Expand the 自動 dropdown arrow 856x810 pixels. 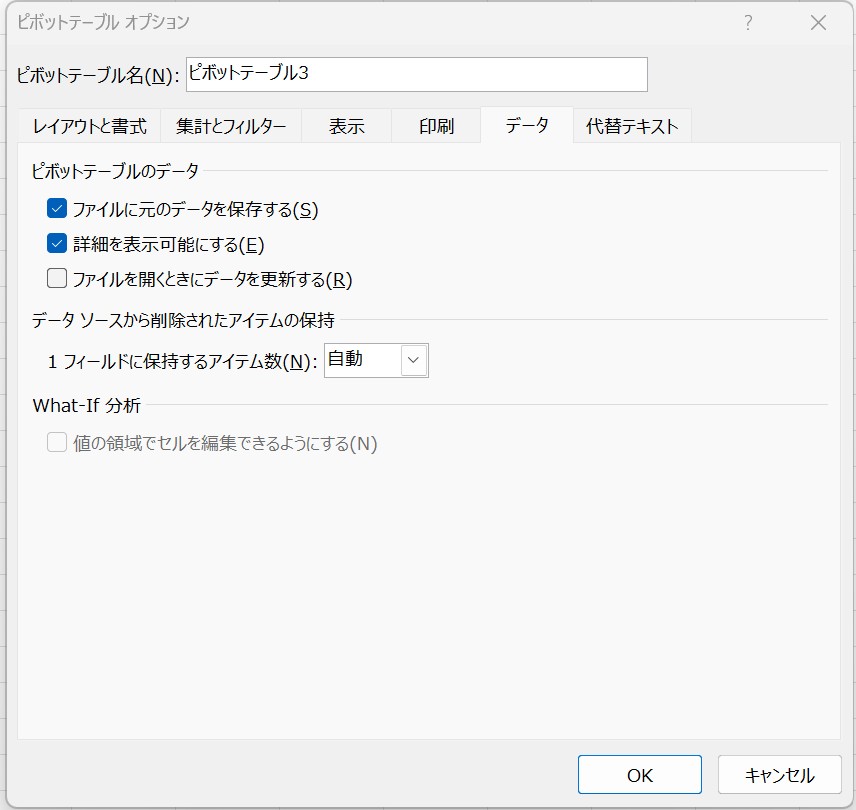coord(414,360)
